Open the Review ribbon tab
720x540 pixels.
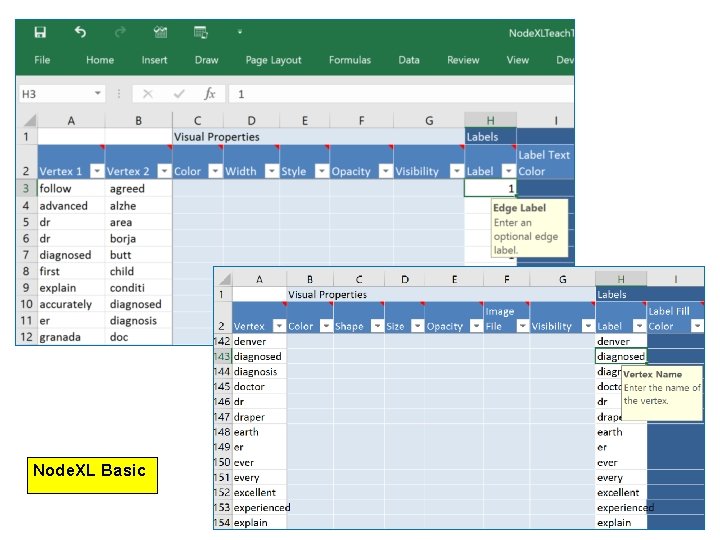pyautogui.click(x=463, y=60)
